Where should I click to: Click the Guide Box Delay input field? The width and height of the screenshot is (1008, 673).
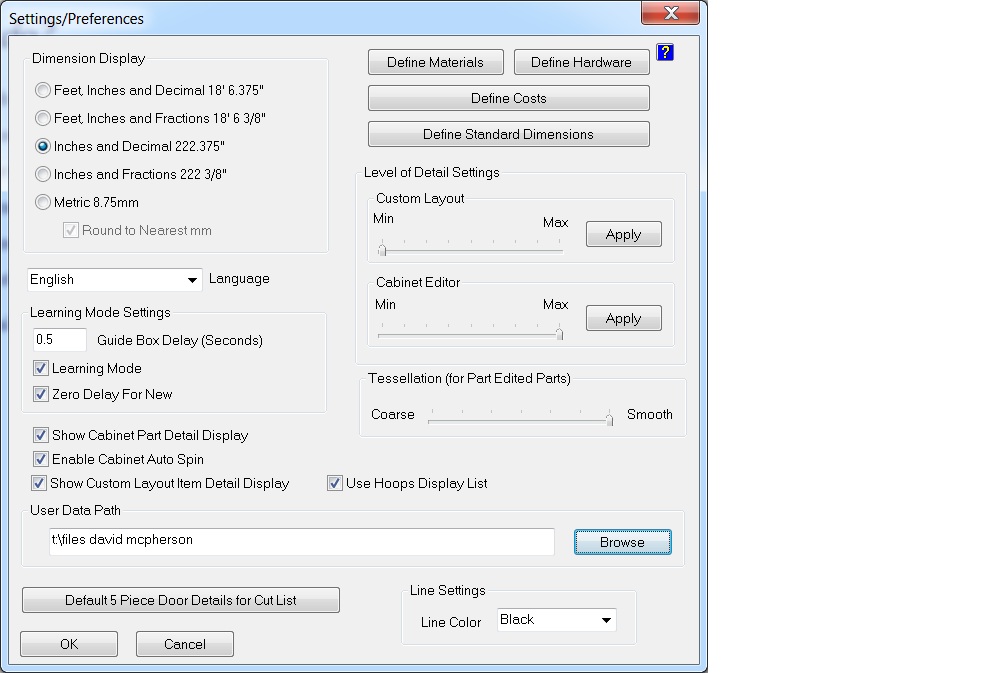pyautogui.click(x=60, y=340)
